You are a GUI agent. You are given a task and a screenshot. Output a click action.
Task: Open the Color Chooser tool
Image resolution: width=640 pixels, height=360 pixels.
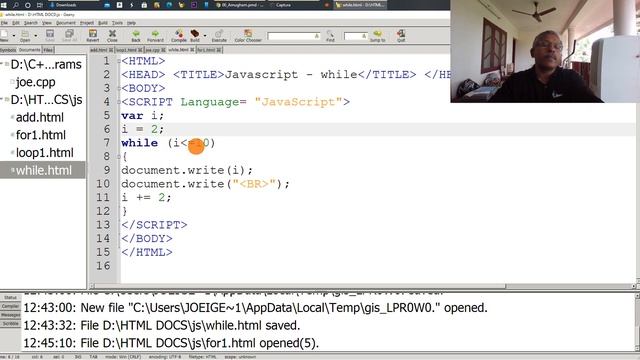(x=248, y=36)
